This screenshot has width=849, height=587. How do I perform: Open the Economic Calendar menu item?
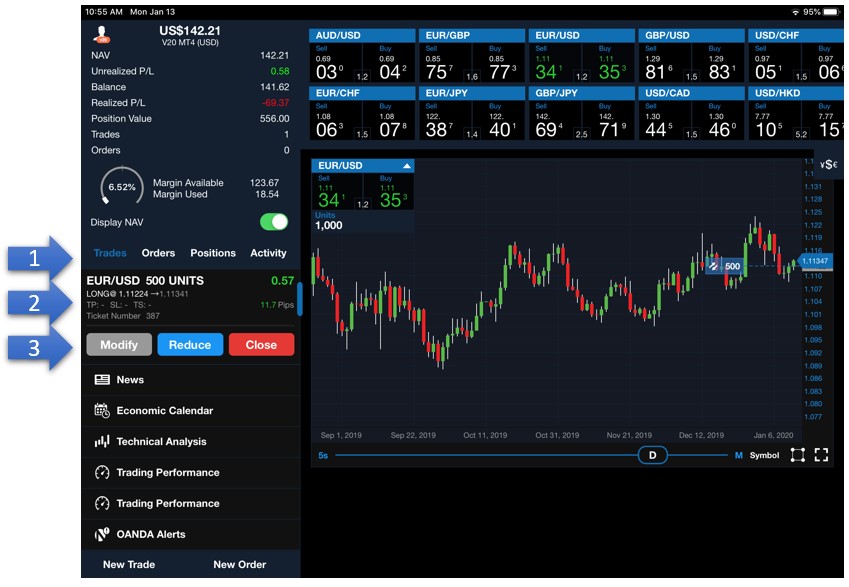191,410
